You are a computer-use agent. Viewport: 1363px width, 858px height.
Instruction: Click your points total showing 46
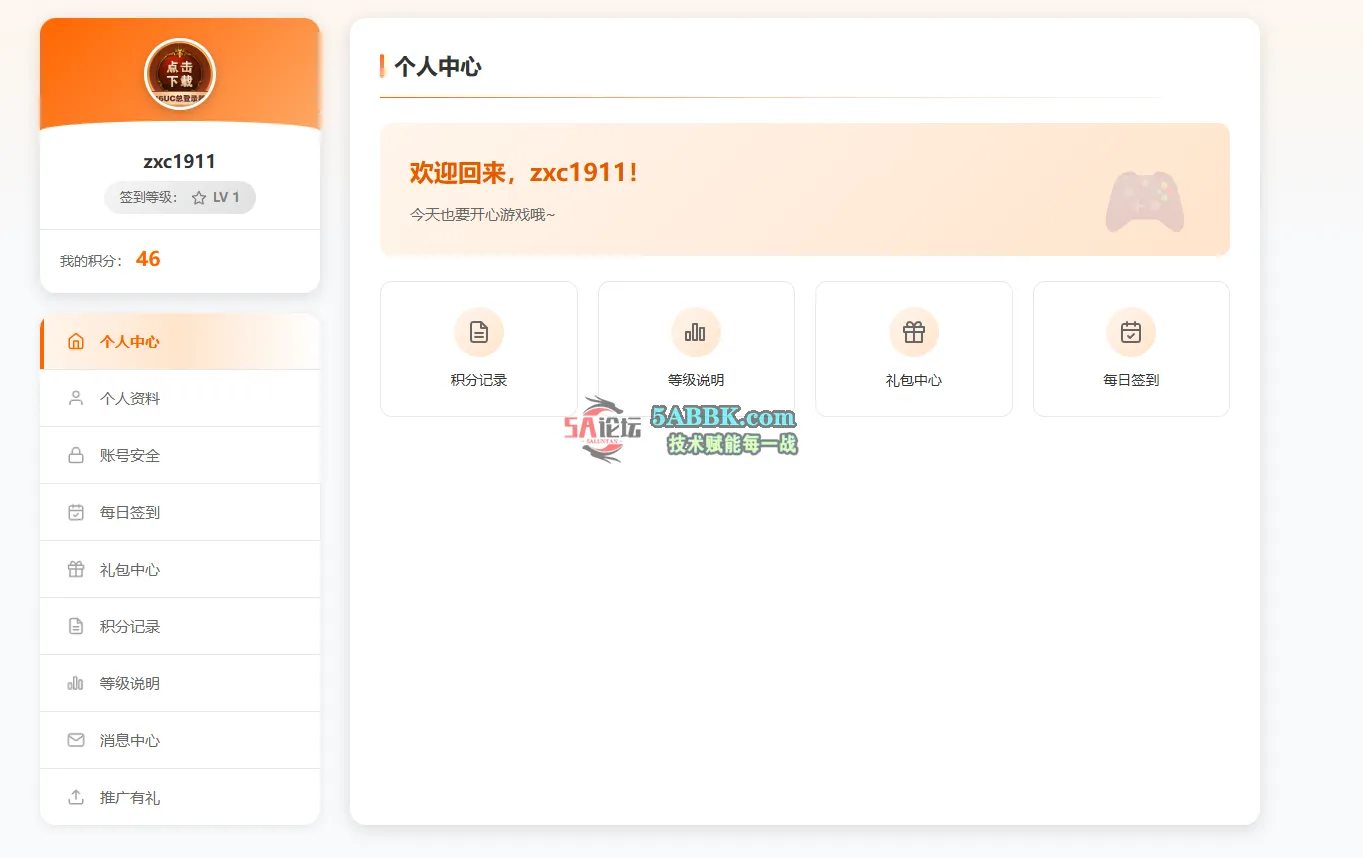148,259
